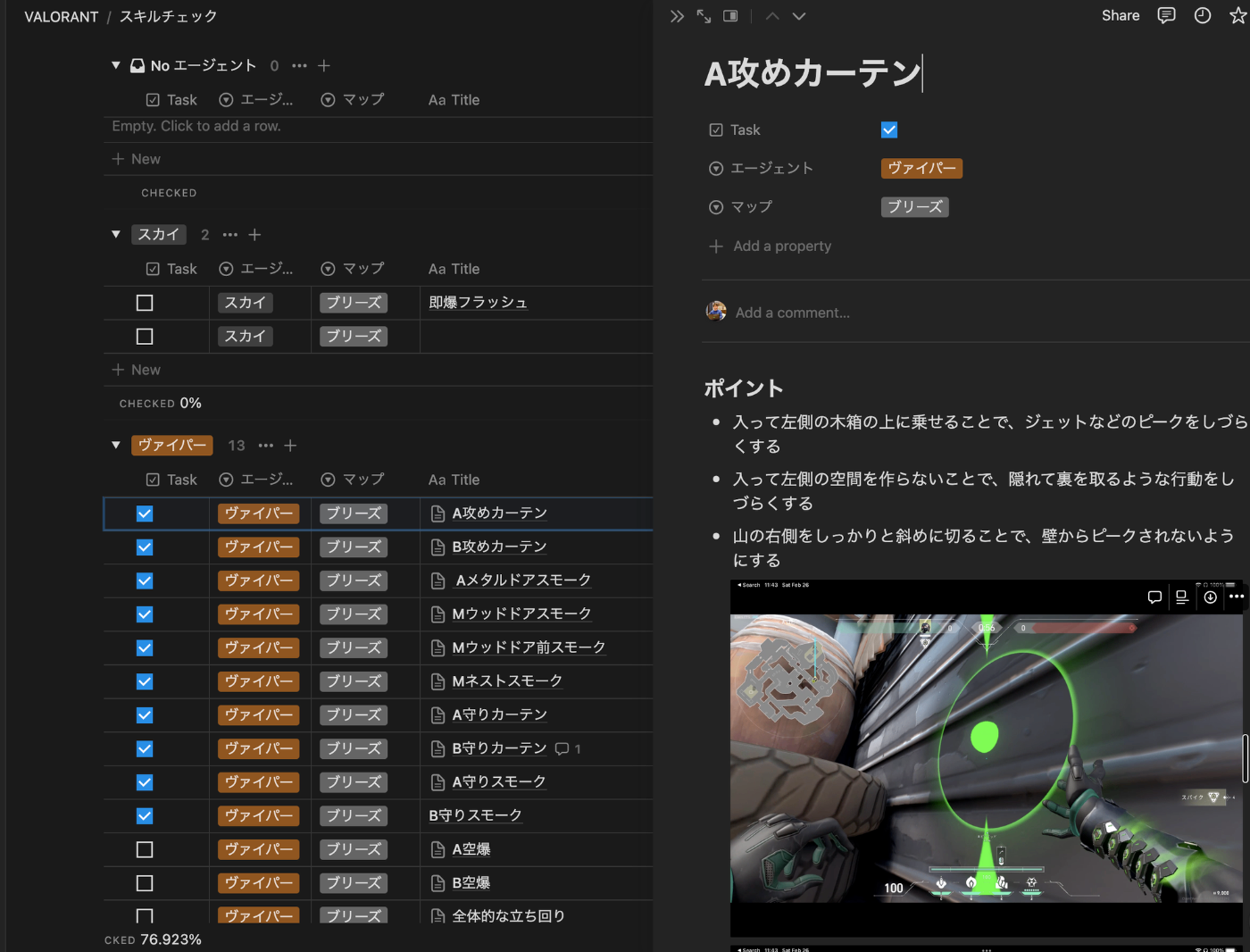
Task: Open CHECKED 0% calculation under スカイ group
Action: point(161,404)
